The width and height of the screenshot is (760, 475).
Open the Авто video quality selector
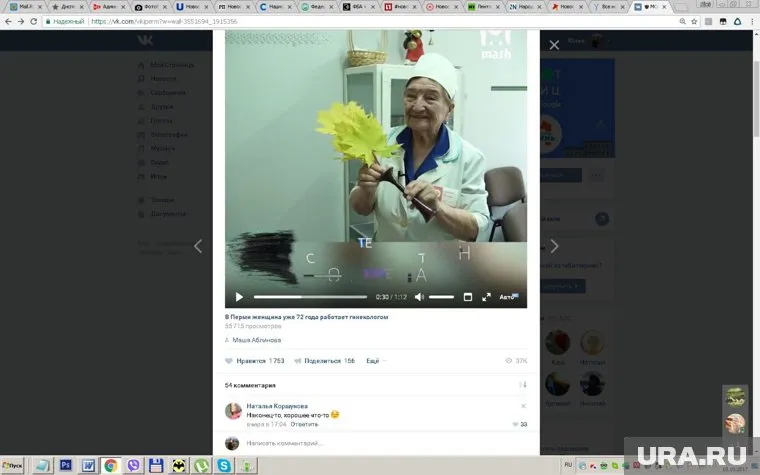pyautogui.click(x=508, y=297)
